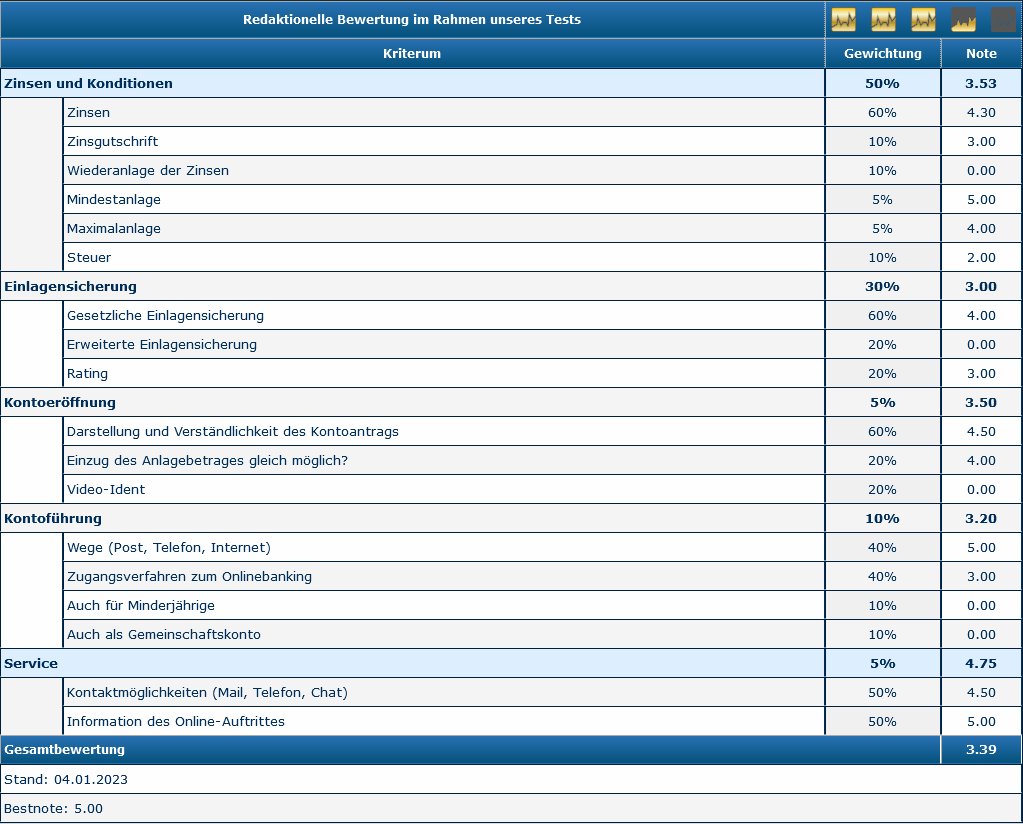1023x824 pixels.
Task: Click the Steuer criterion label
Action: [x=89, y=258]
